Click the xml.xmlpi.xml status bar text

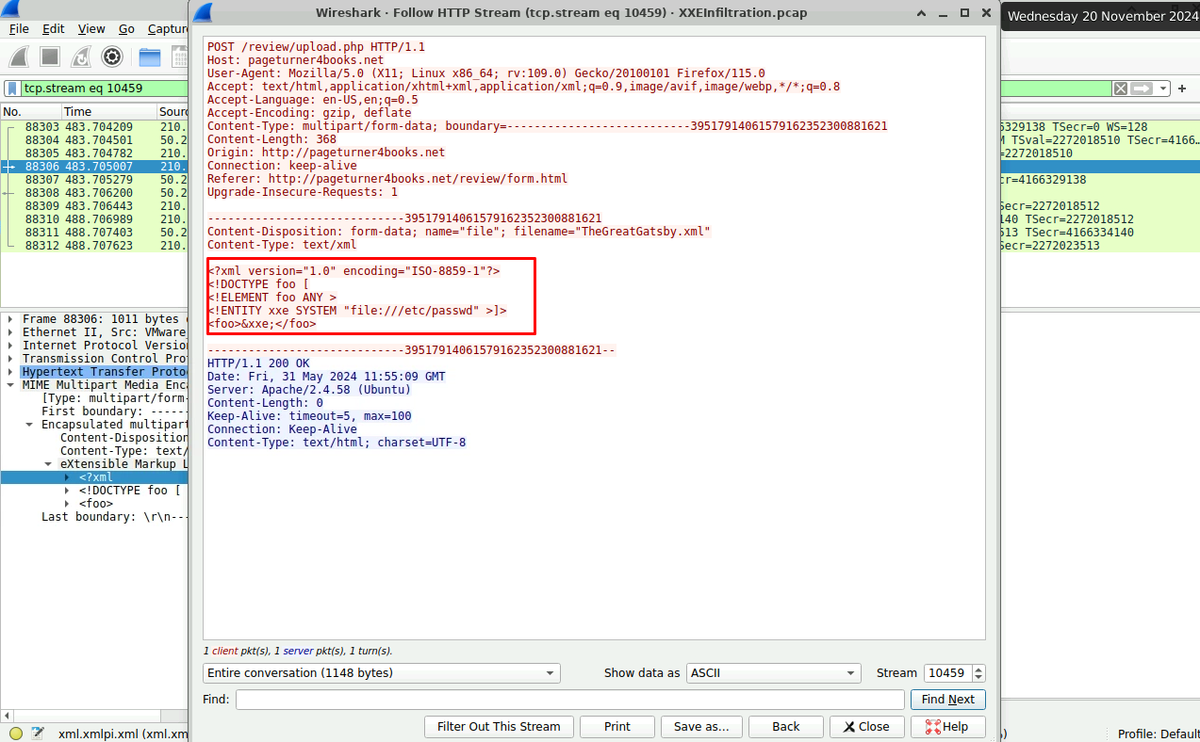(x=123, y=732)
